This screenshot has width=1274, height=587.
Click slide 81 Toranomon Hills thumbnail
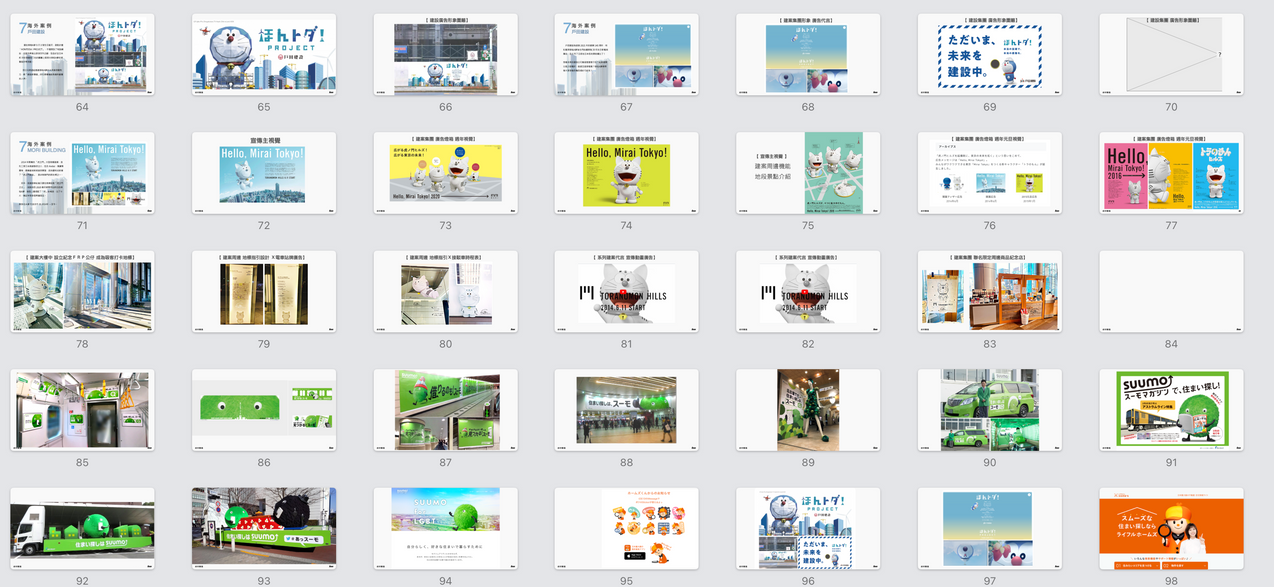click(x=627, y=292)
